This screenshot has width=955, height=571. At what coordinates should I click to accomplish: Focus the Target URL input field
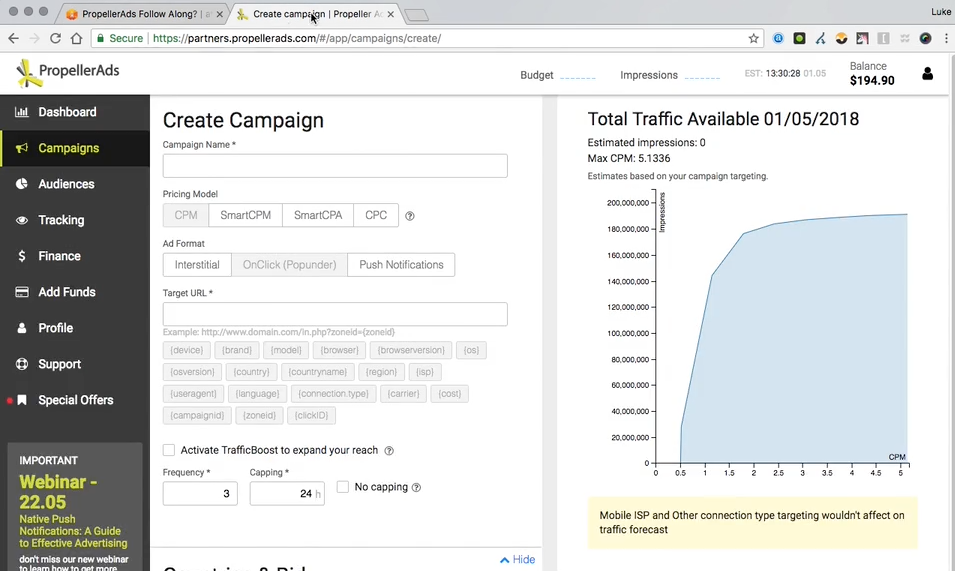[x=335, y=314]
